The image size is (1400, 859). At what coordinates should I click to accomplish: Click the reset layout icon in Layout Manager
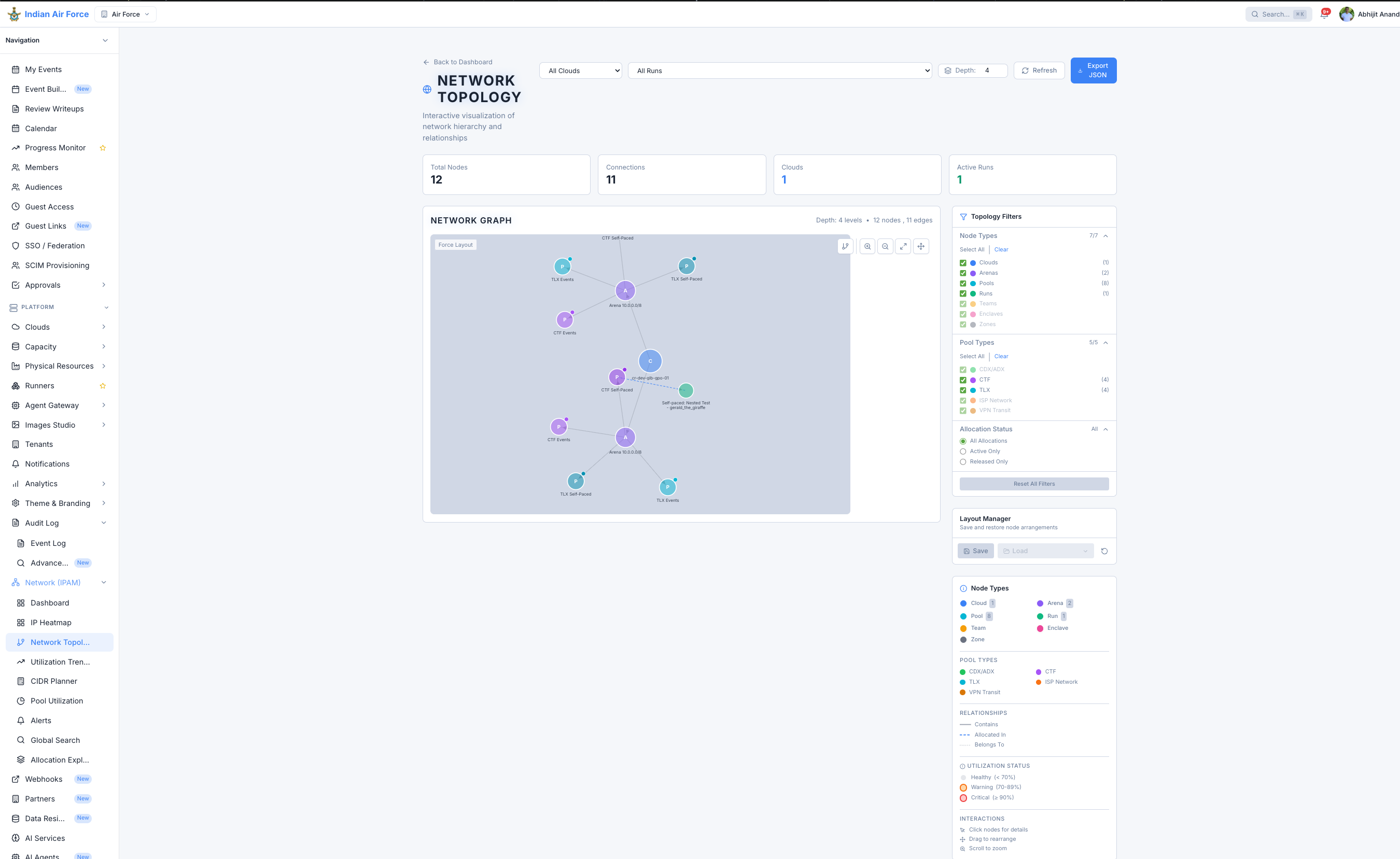[1104, 551]
